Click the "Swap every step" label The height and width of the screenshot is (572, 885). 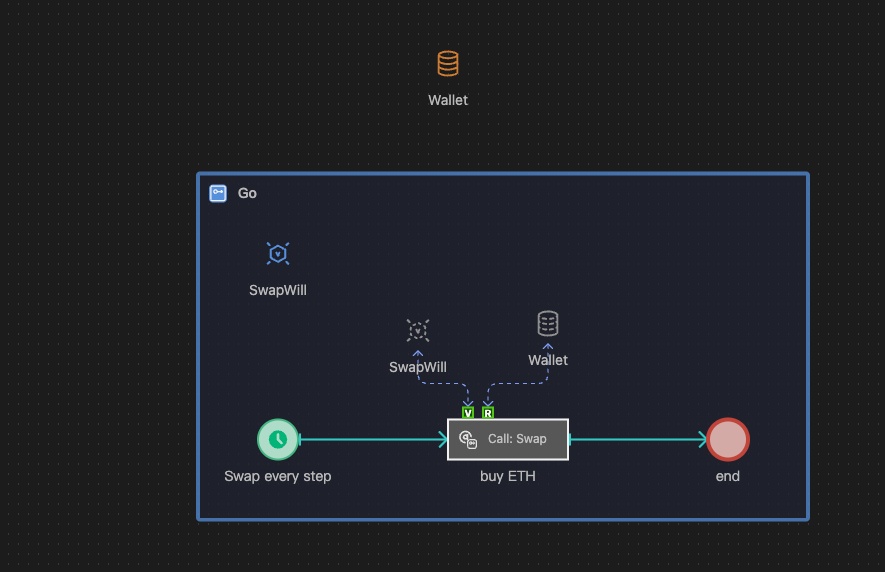click(x=278, y=476)
